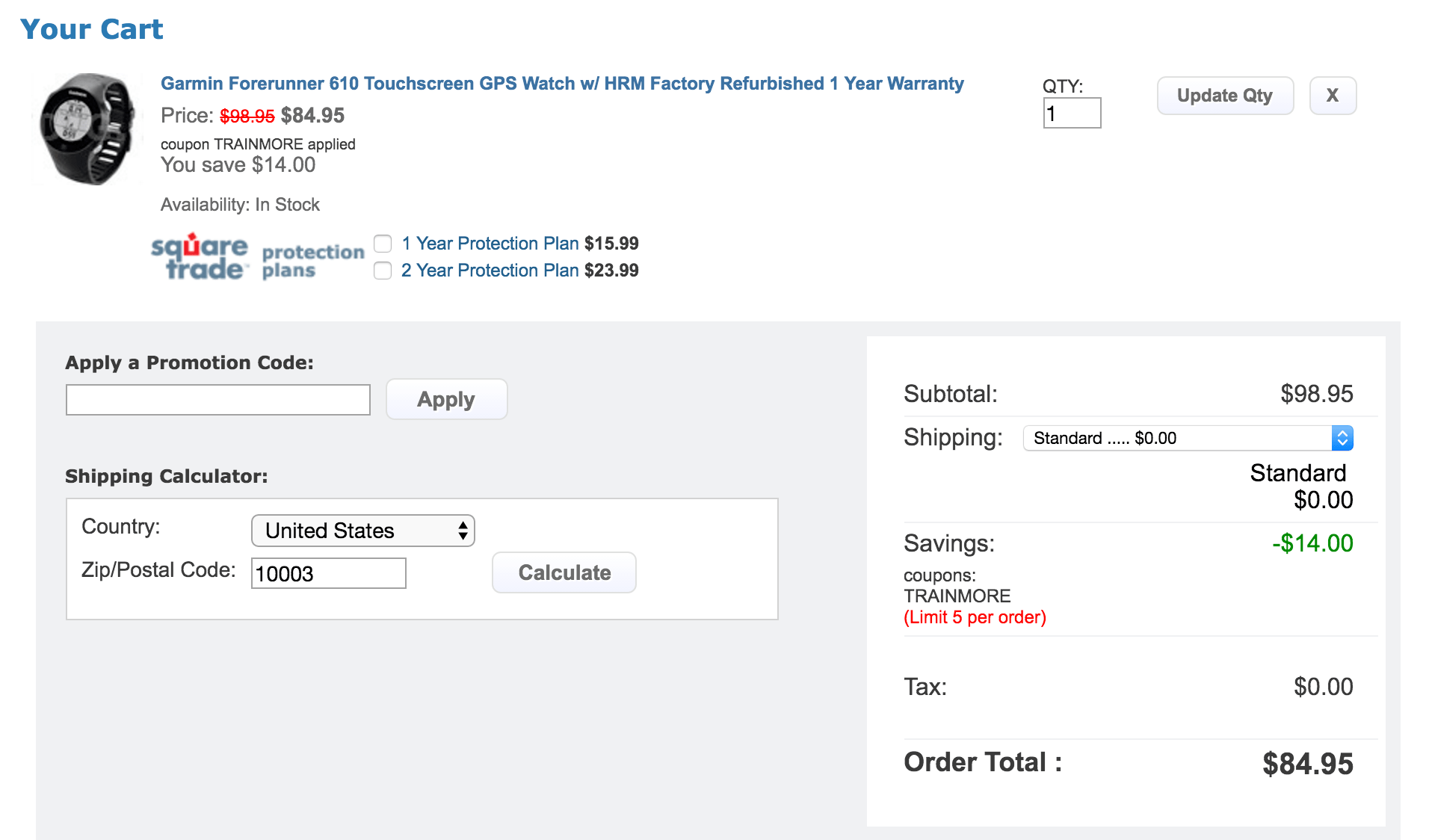Check the 2 Year Protection Plan box
Image resolution: width=1429 pixels, height=840 pixels.
click(383, 271)
